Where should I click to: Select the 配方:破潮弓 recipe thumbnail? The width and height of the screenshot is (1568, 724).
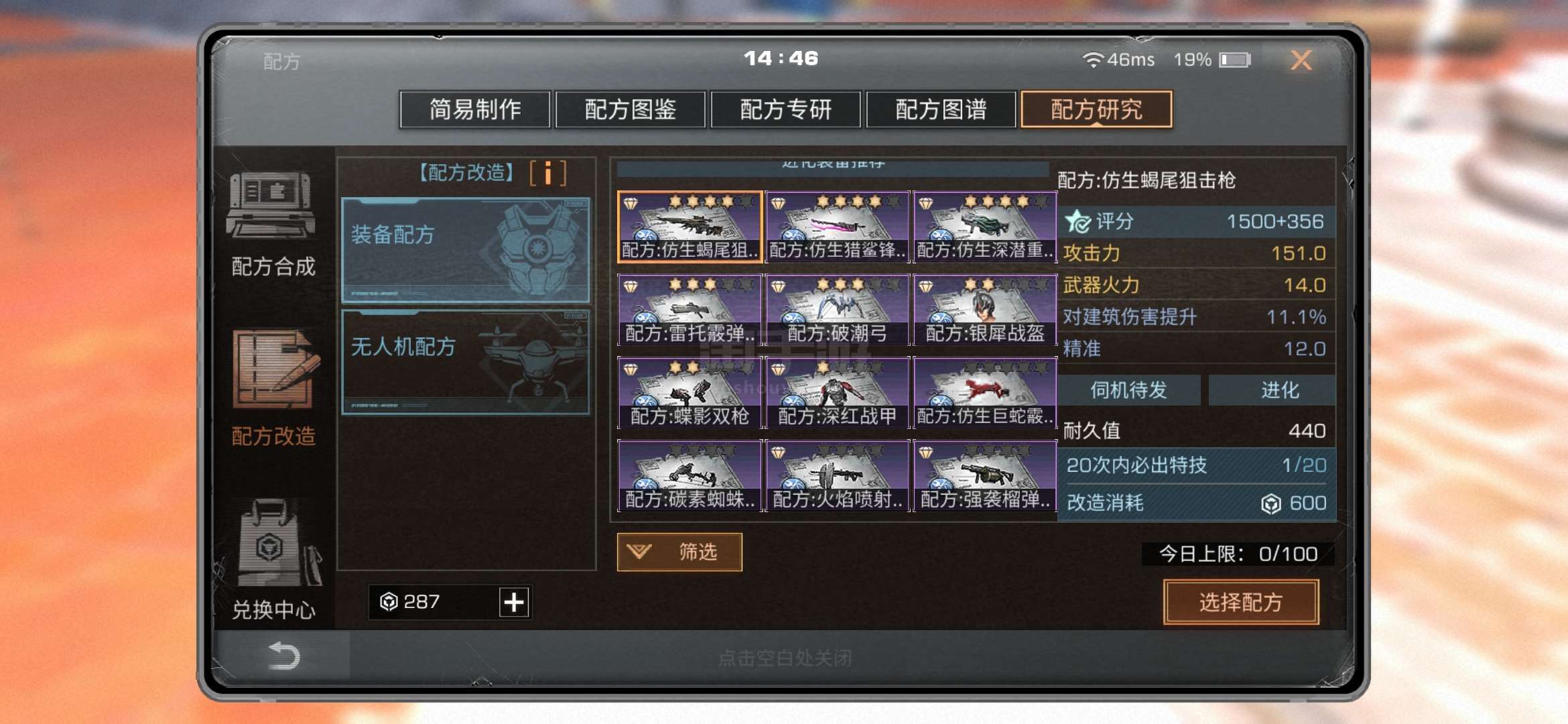[837, 310]
